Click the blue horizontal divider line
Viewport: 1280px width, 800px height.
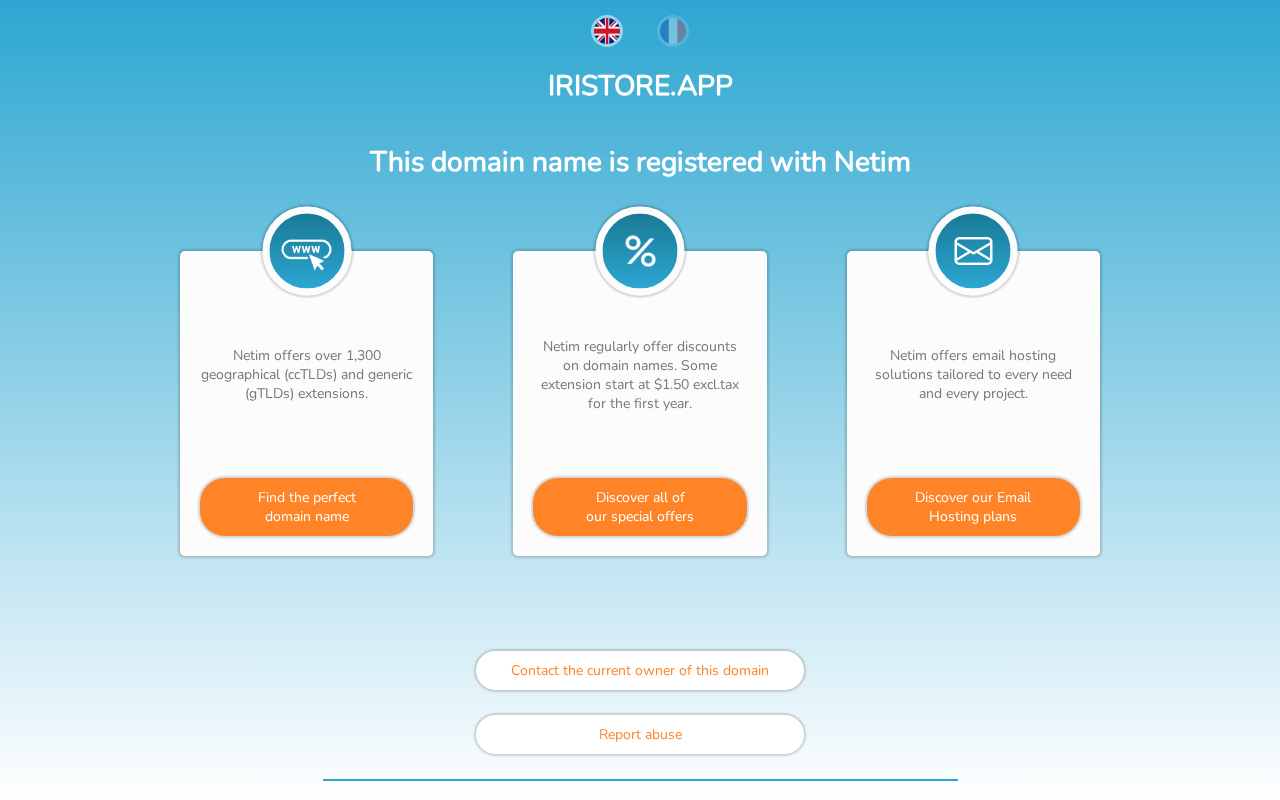tap(640, 779)
